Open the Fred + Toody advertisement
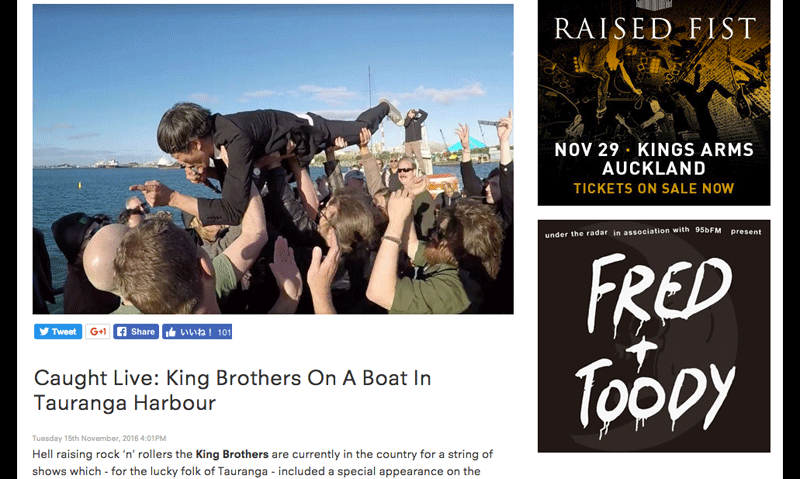This screenshot has height=479, width=800. pyautogui.click(x=654, y=336)
